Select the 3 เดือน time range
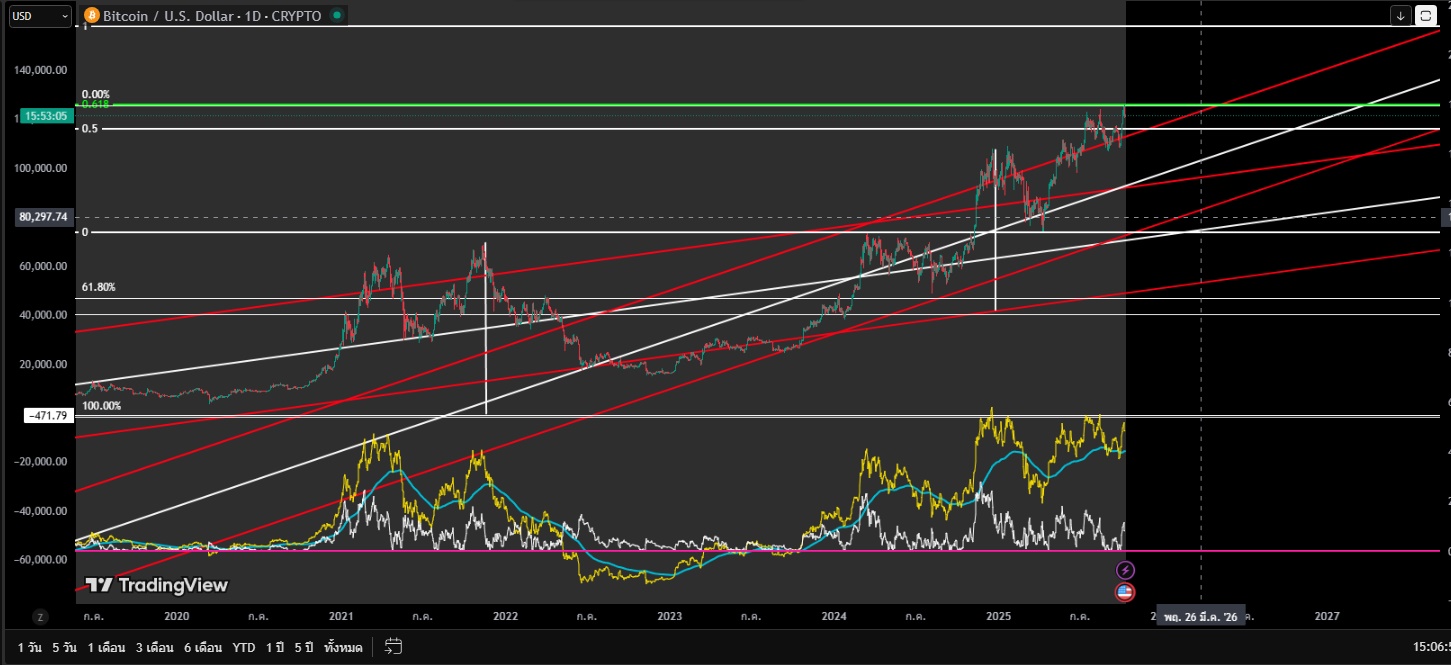Screen dimensions: 1451x665 click(154, 648)
